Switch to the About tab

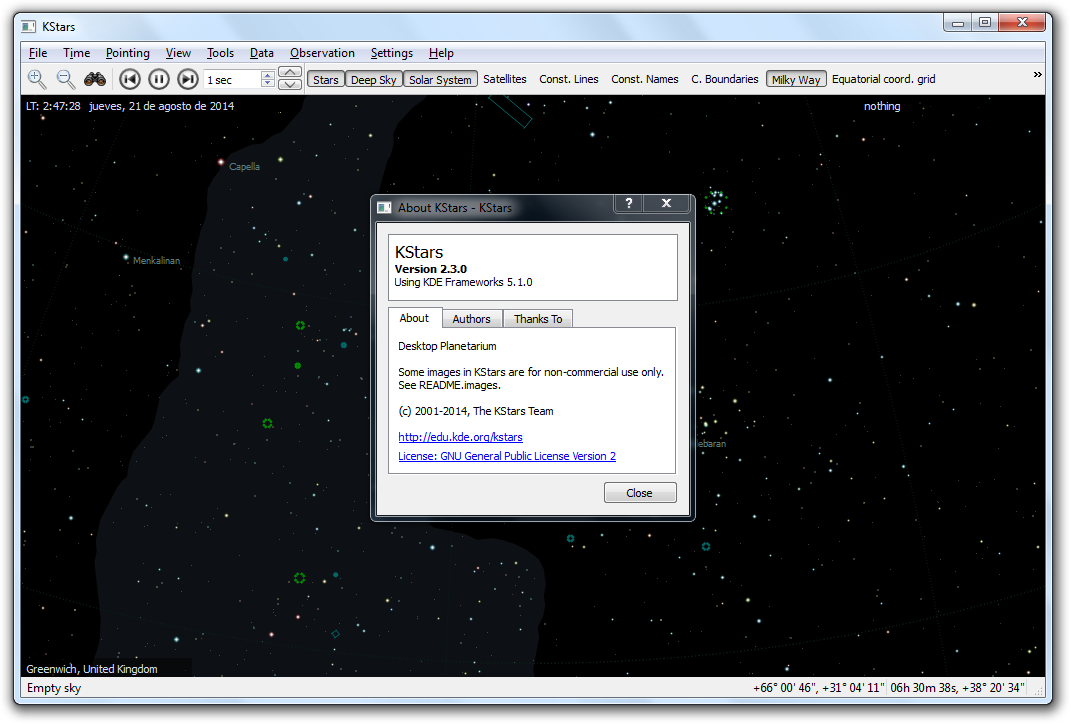coord(415,318)
